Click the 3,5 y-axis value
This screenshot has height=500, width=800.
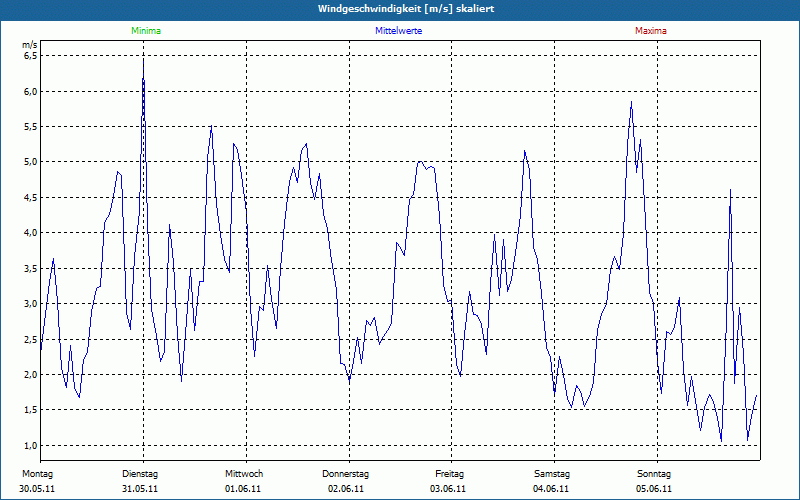coord(31,268)
